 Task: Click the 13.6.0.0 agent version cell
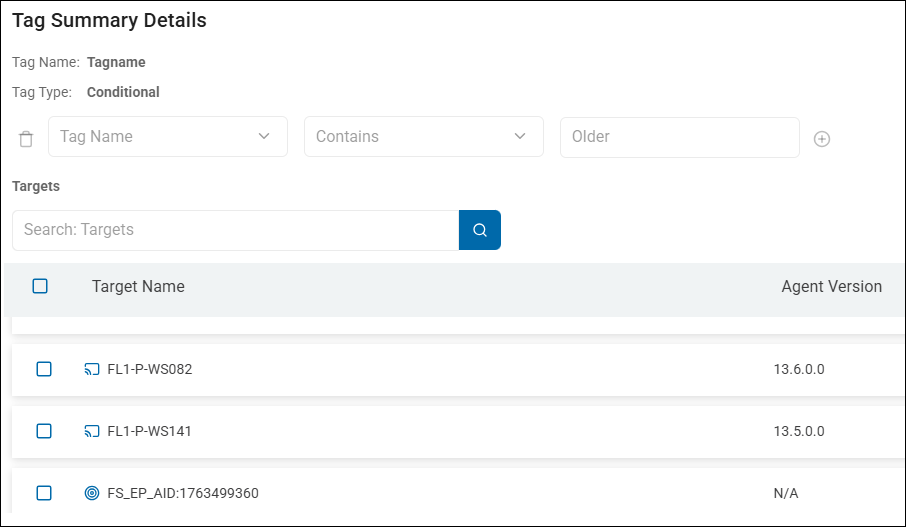point(799,369)
